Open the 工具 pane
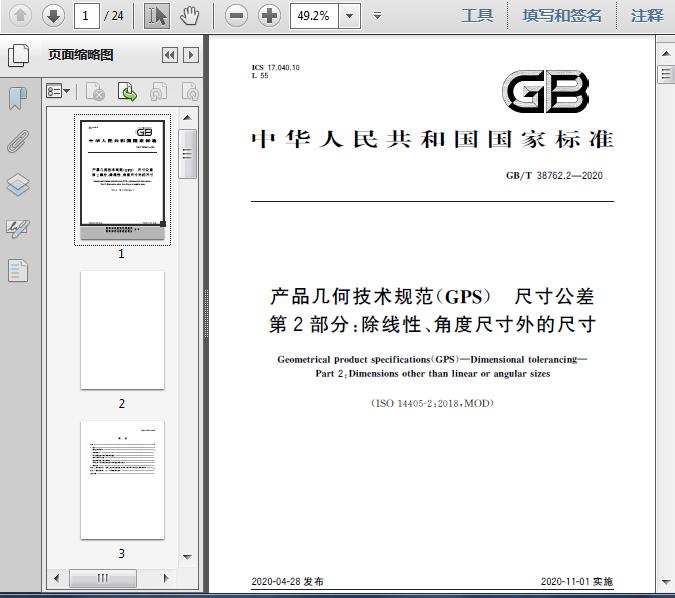This screenshot has height=598, width=675. (477, 15)
